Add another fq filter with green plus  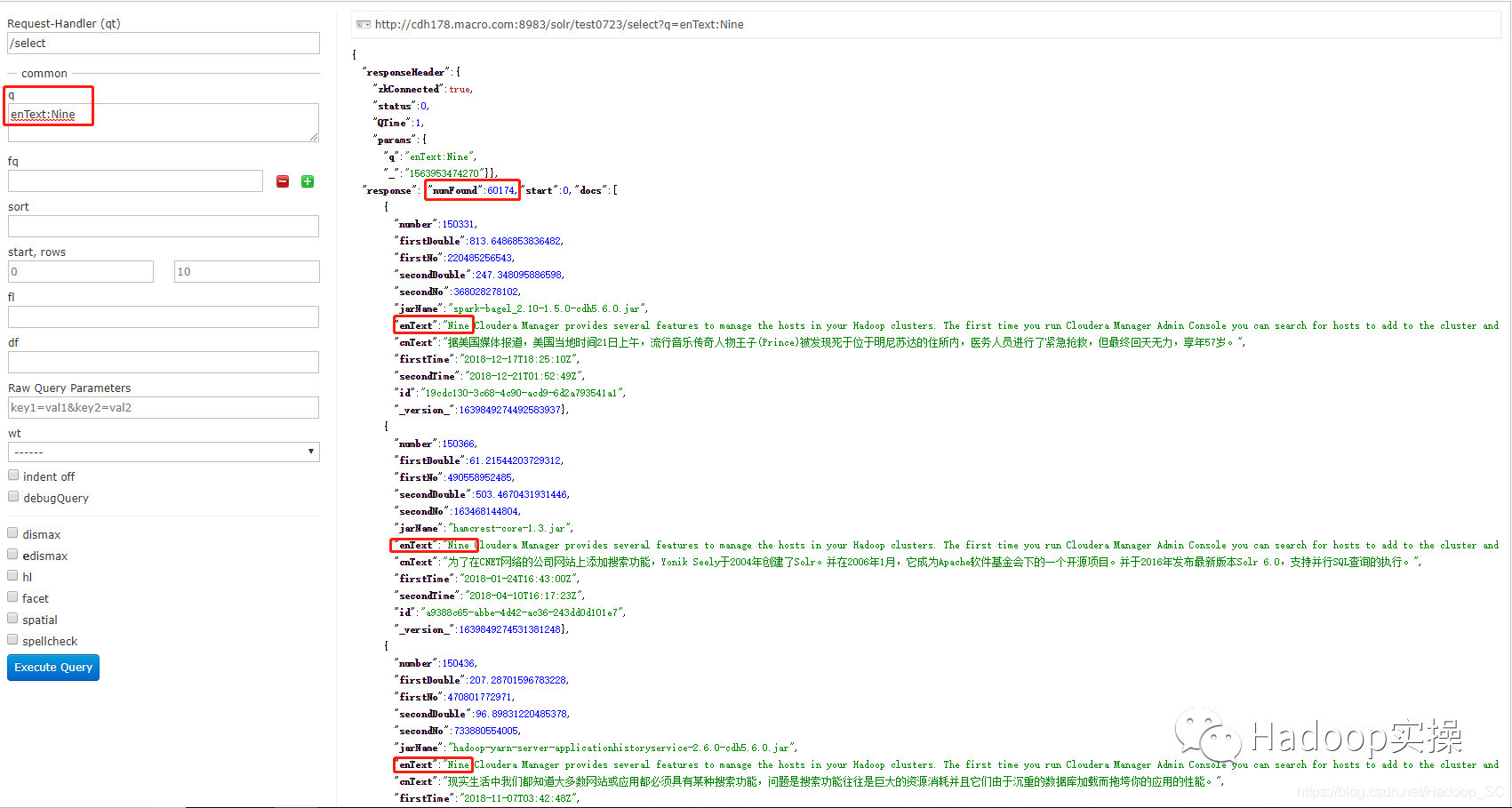click(308, 181)
